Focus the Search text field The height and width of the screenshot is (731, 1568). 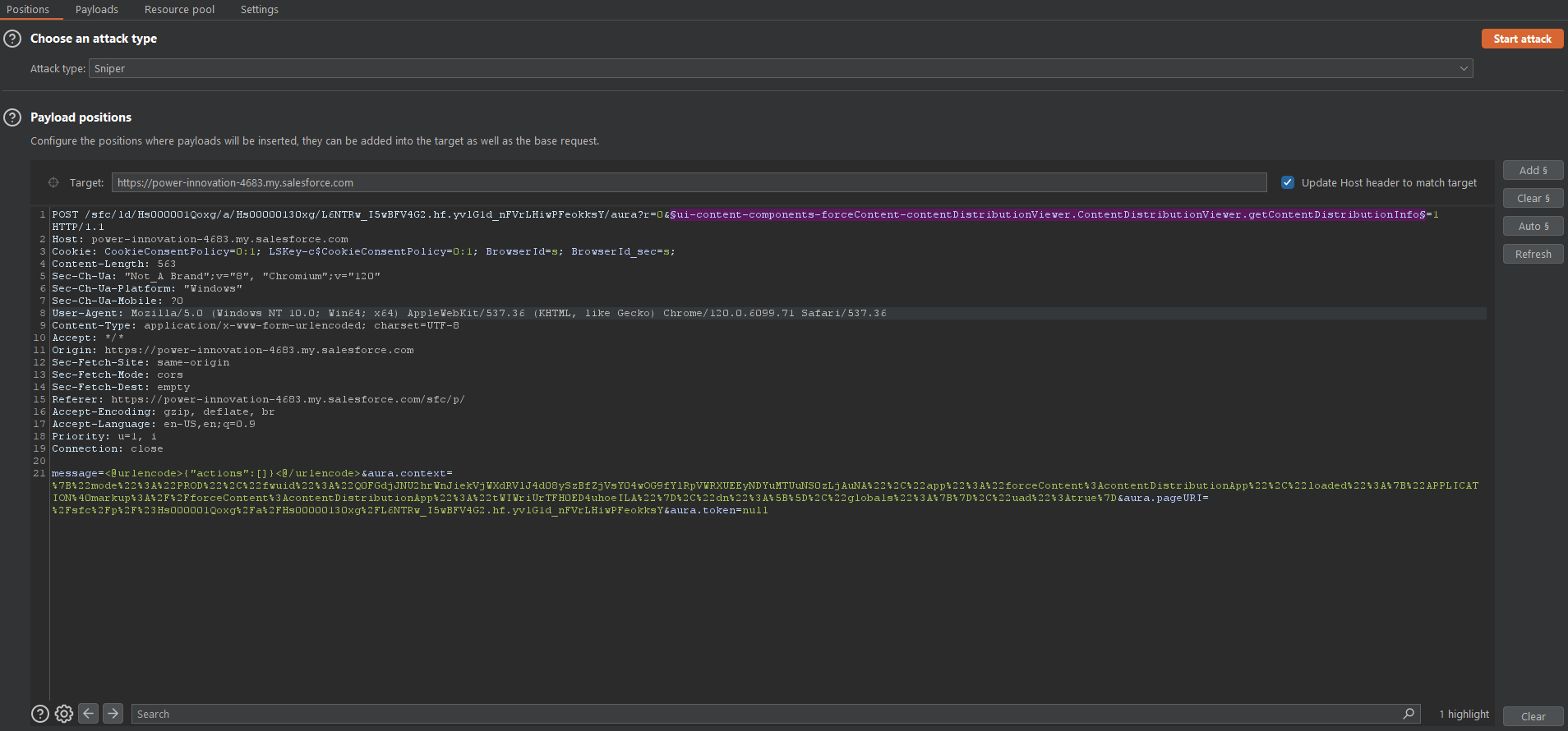tap(764, 714)
